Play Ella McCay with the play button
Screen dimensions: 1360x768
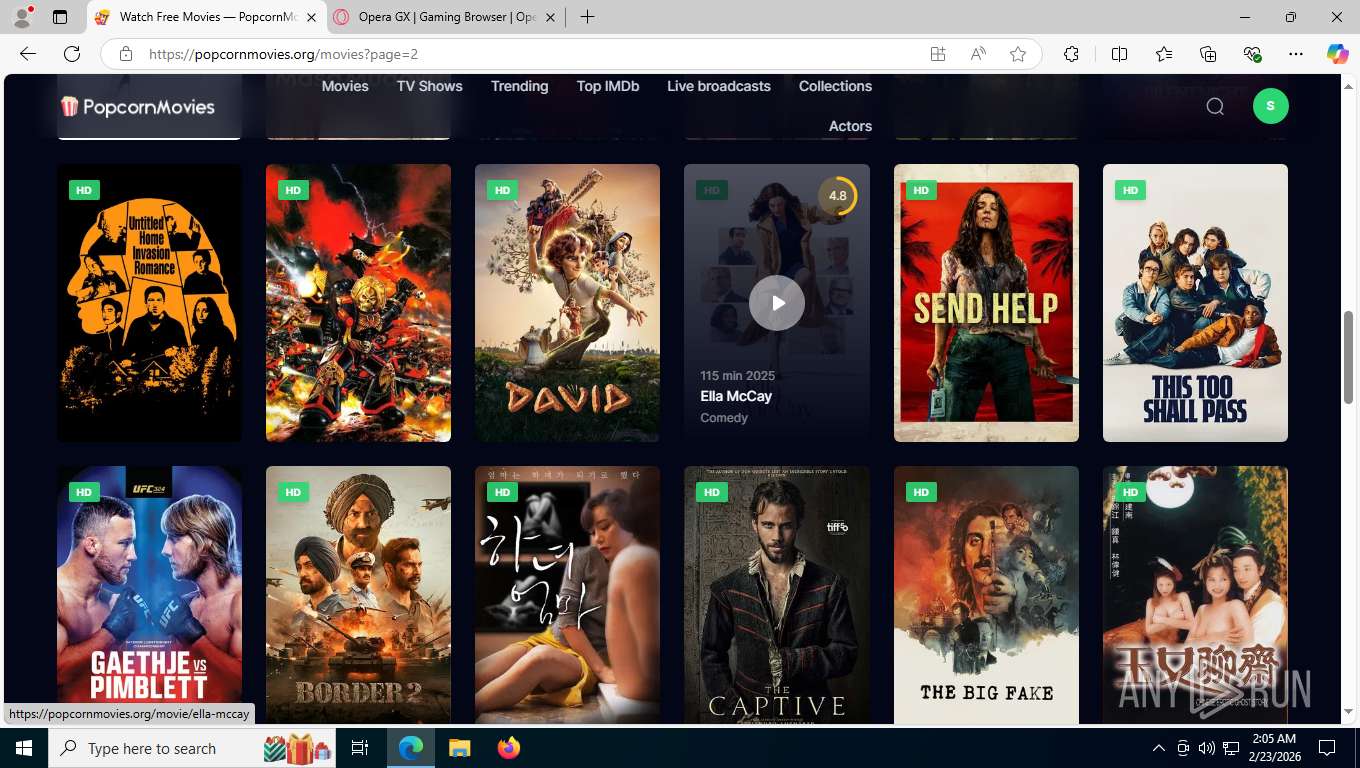[777, 303]
